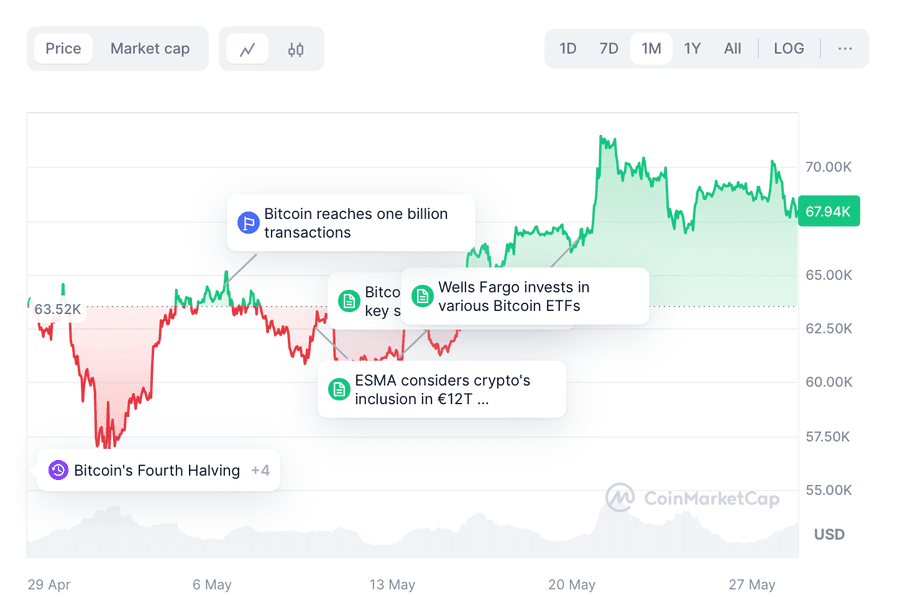Image resolution: width=900 pixels, height=597 pixels.
Task: Click the 67.94K current price label
Action: point(828,211)
